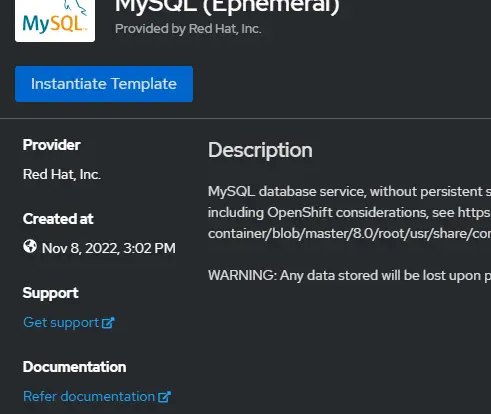491x414 pixels.
Task: Click the container/blob/master path text
Action: click(349, 234)
